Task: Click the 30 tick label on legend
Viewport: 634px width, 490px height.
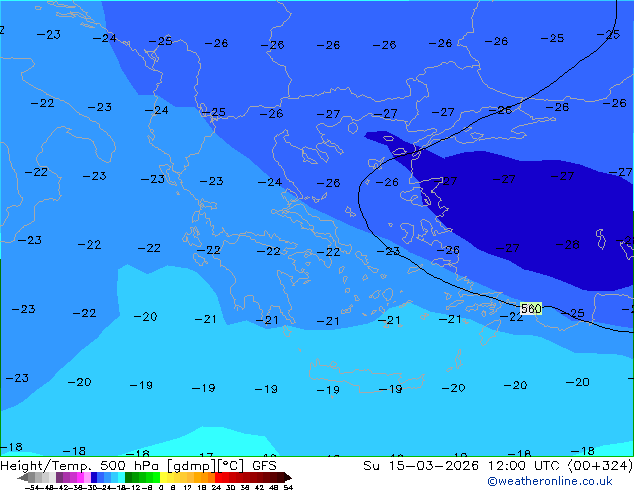Action: [230, 487]
